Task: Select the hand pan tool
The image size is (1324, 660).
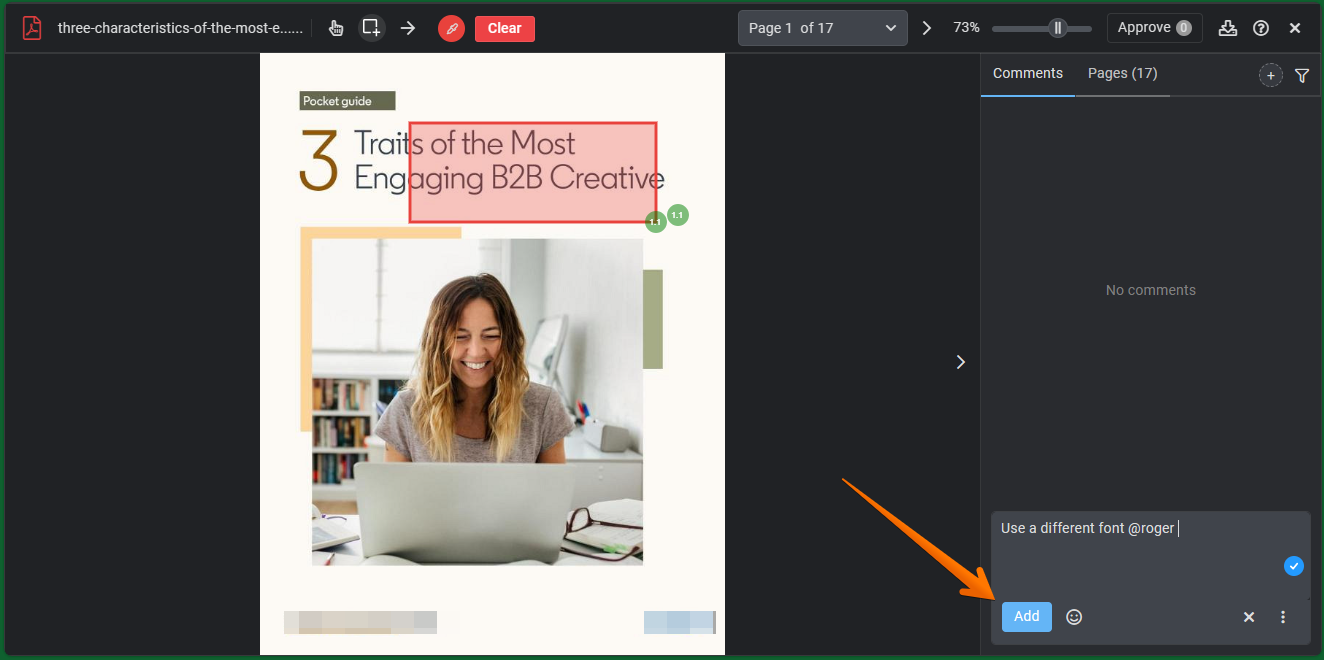Action: tap(336, 28)
